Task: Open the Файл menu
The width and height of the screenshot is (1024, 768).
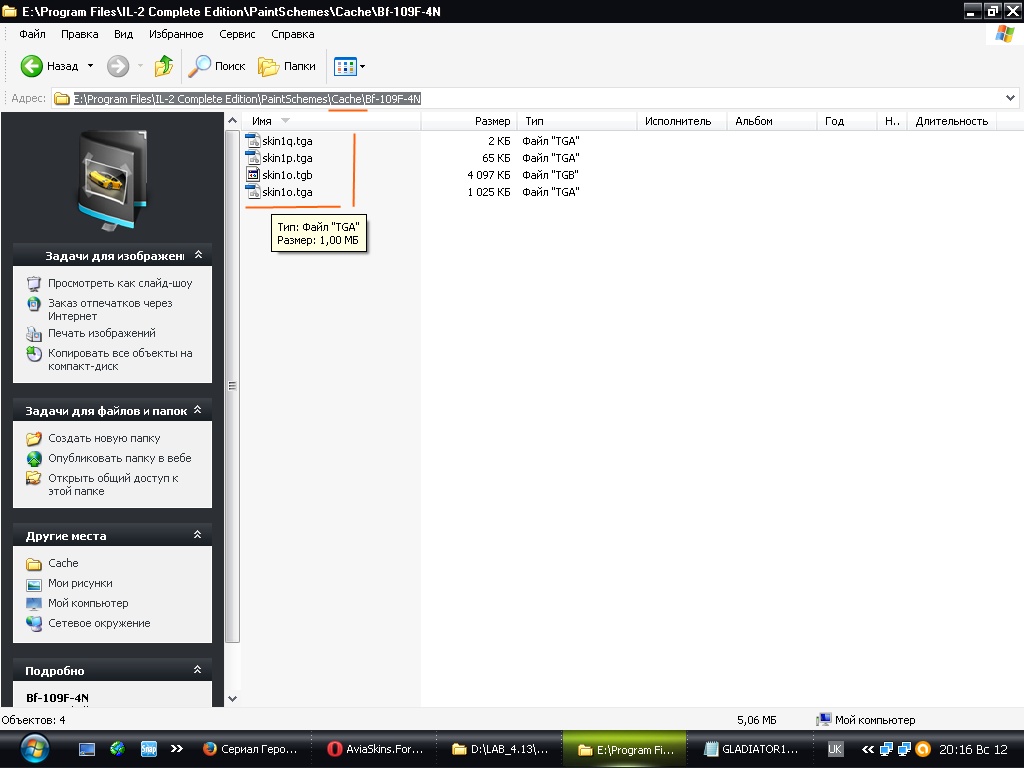Action: click(32, 34)
